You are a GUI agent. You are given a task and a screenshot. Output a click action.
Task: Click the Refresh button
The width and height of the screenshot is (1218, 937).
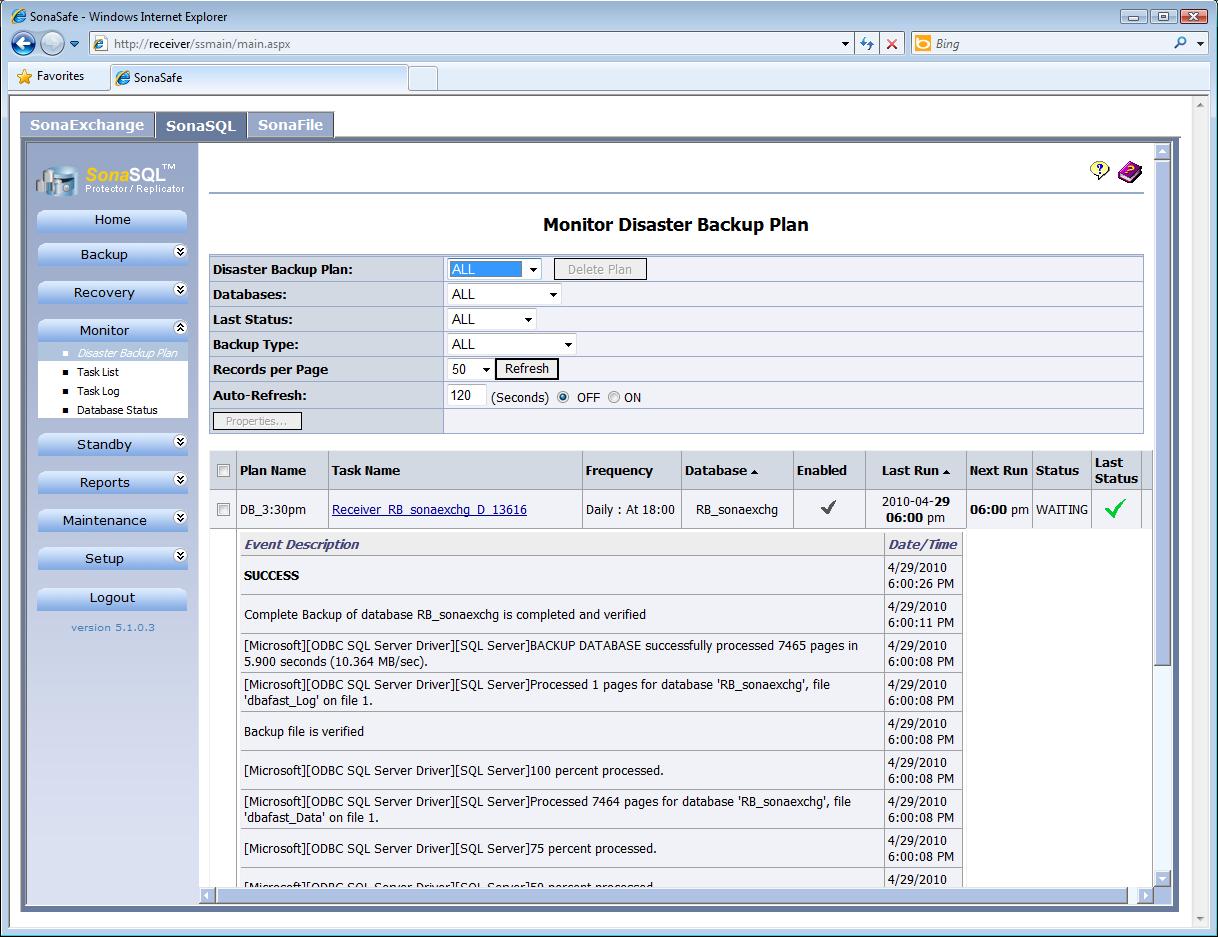[x=526, y=369]
